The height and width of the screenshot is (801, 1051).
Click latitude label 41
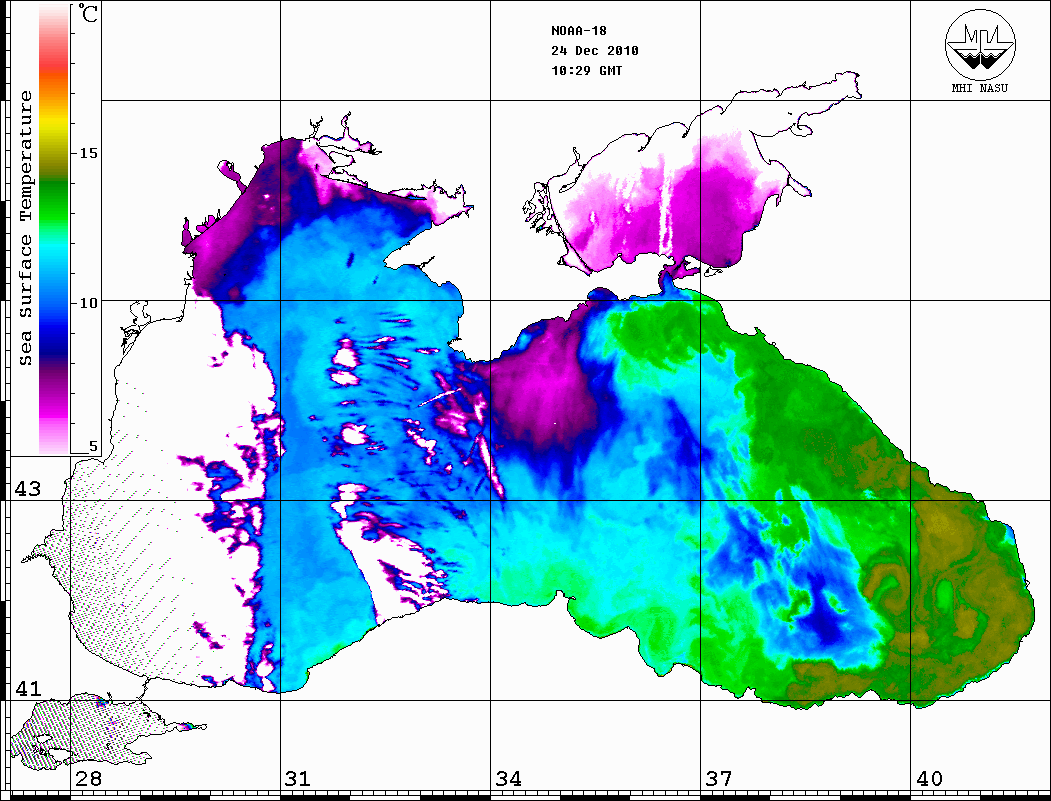(27, 689)
